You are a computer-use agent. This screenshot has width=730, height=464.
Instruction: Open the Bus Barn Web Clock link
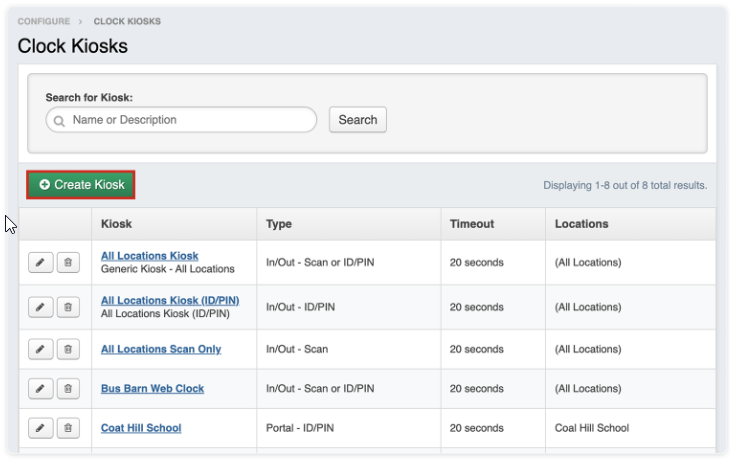click(152, 388)
